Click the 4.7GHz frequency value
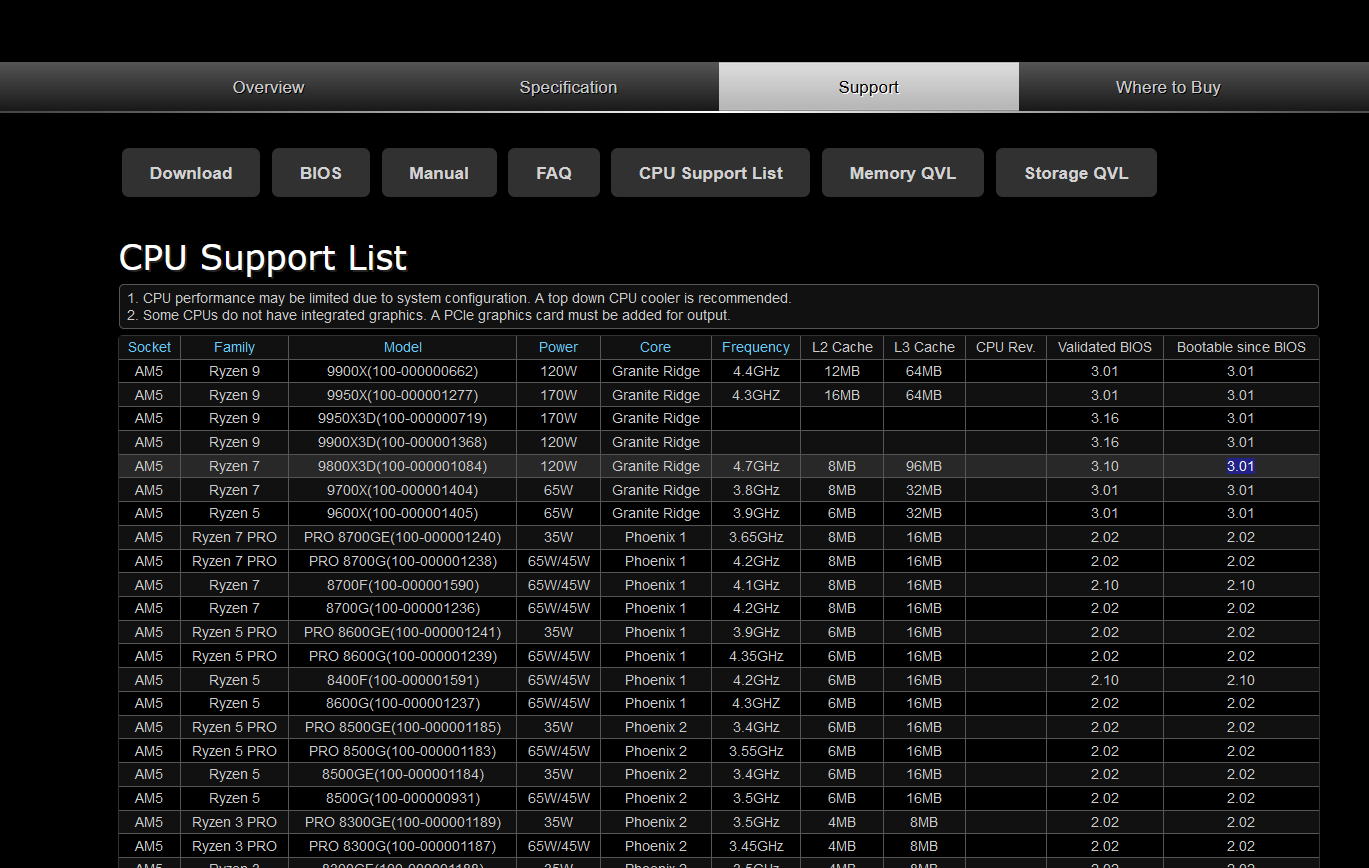1369x868 pixels. (756, 466)
